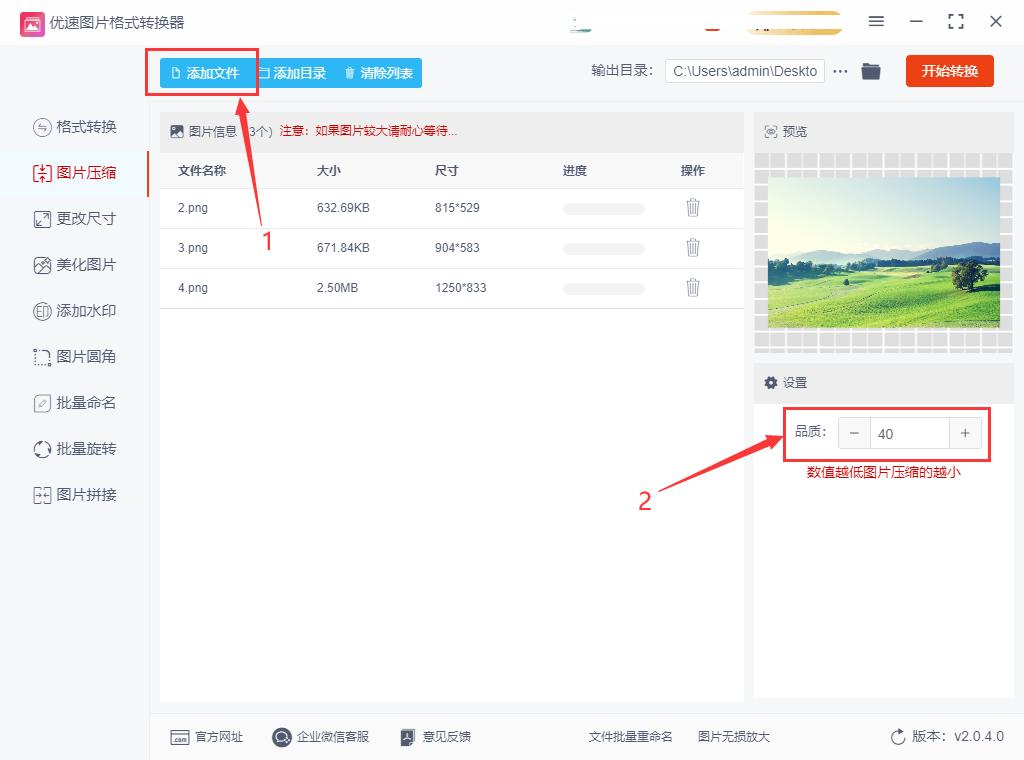Image resolution: width=1024 pixels, height=760 pixels.
Task: Open the app hamburger menu
Action: (876, 21)
